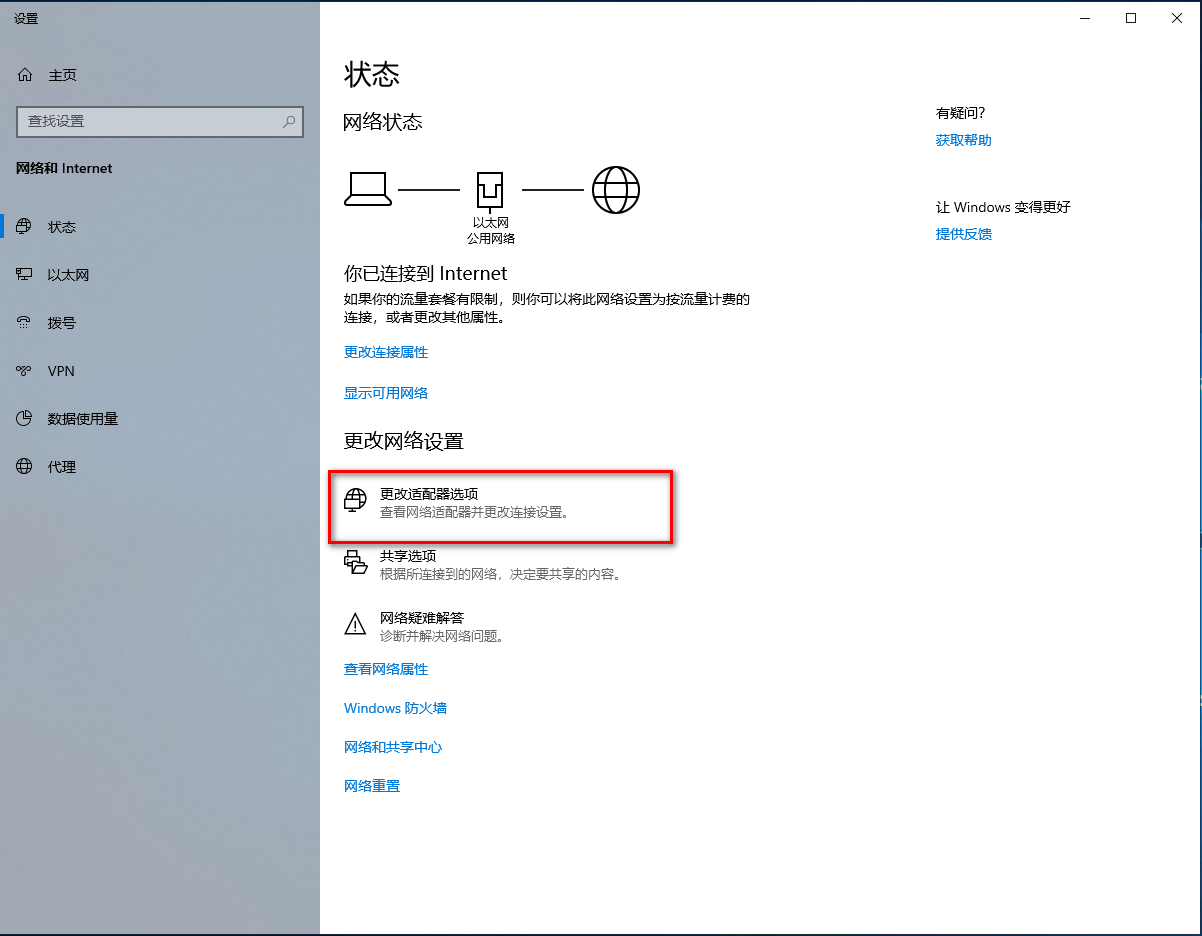Click the VPN icon in sidebar

coord(25,371)
